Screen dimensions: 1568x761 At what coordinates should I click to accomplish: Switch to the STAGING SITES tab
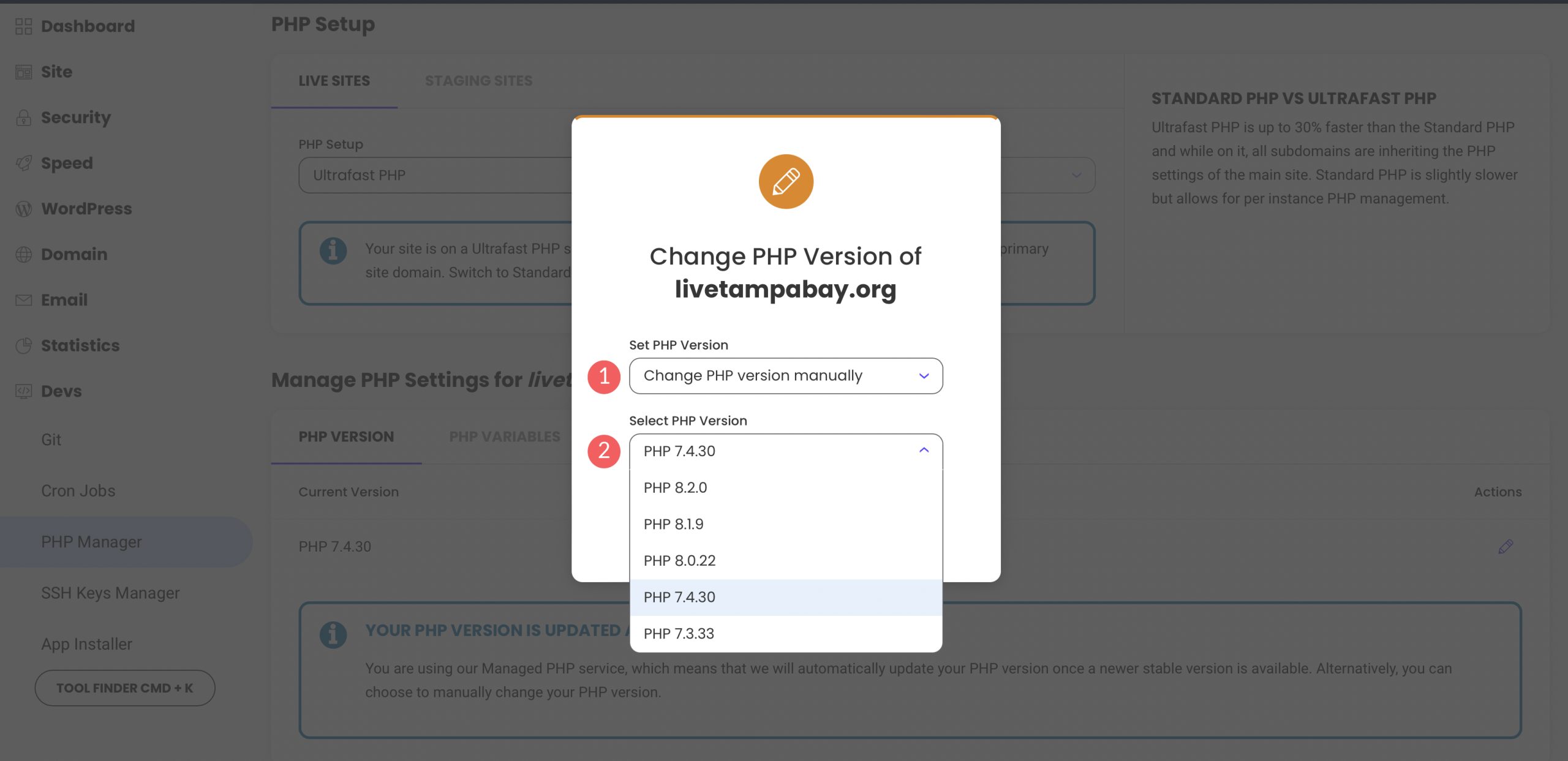point(478,80)
